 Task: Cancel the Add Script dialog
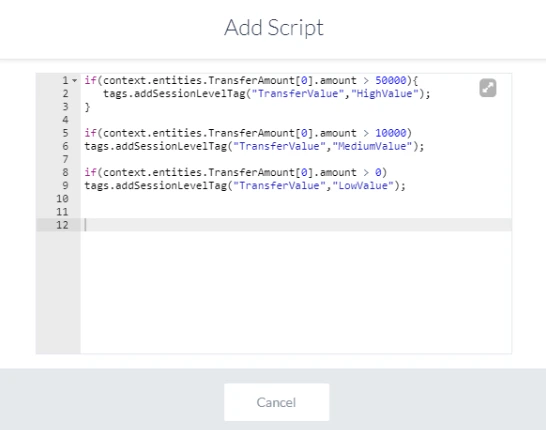coord(276,402)
